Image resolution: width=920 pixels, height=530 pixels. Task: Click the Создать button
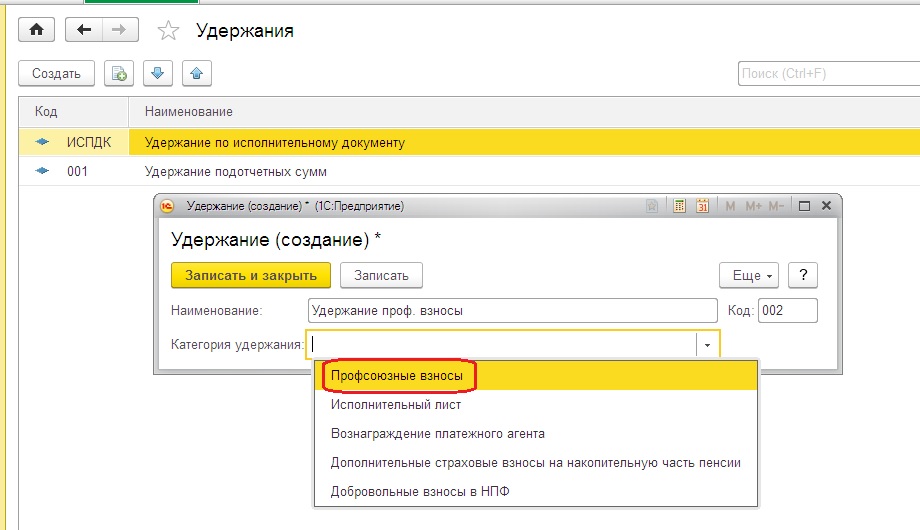[56, 73]
